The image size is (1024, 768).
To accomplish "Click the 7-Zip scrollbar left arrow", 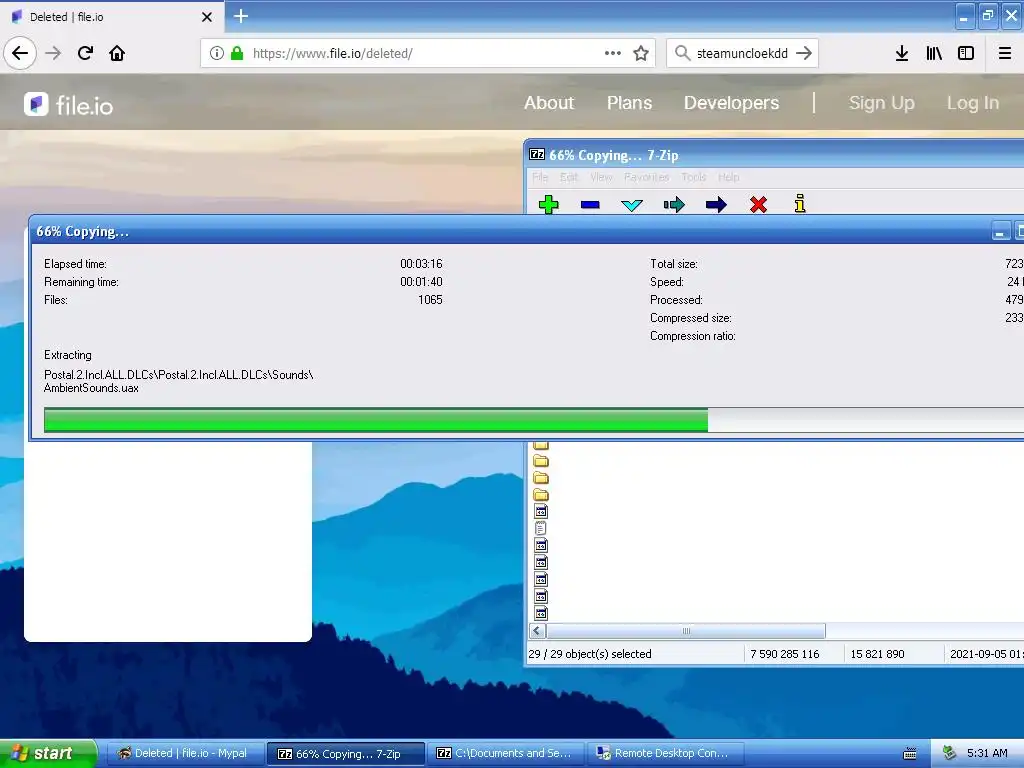I will point(537,631).
